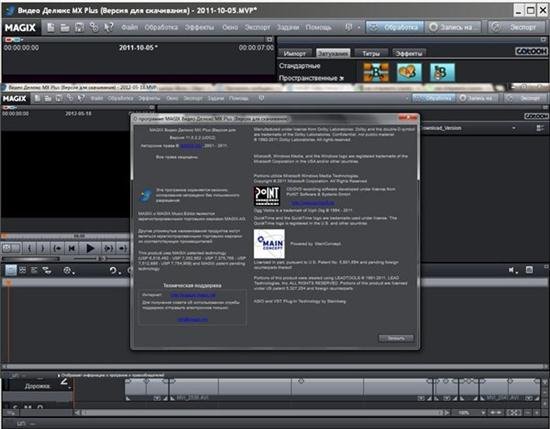The height and width of the screenshot is (429, 550).
Task: Switch to the Титры tab
Action: click(371, 53)
